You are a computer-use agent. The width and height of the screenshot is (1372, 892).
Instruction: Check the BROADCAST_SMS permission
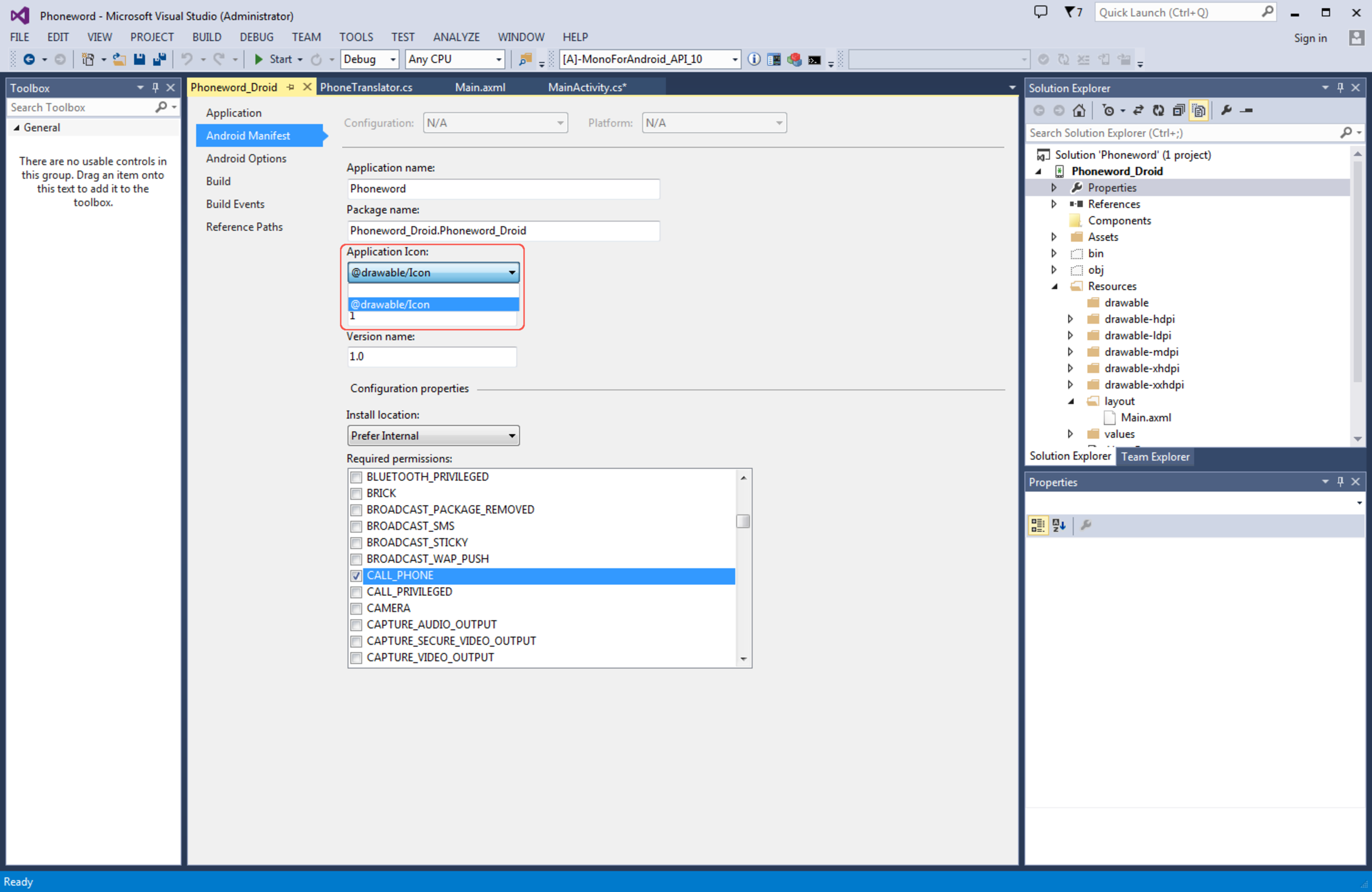[x=356, y=526]
